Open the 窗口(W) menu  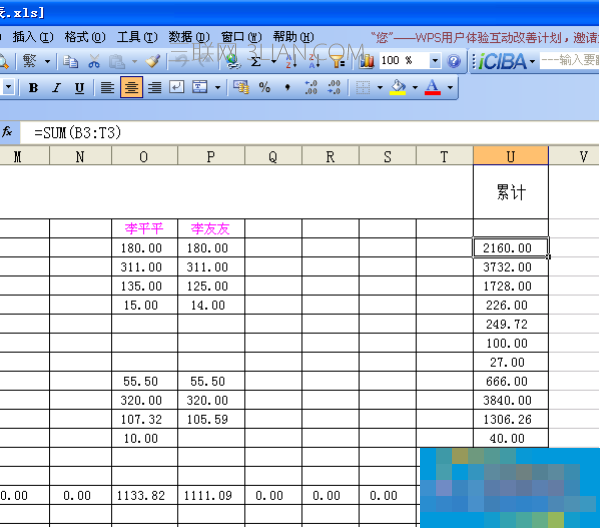pyautogui.click(x=241, y=37)
